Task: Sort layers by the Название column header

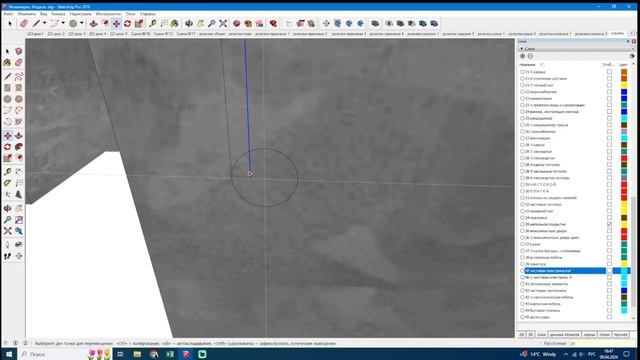Action: pos(527,64)
